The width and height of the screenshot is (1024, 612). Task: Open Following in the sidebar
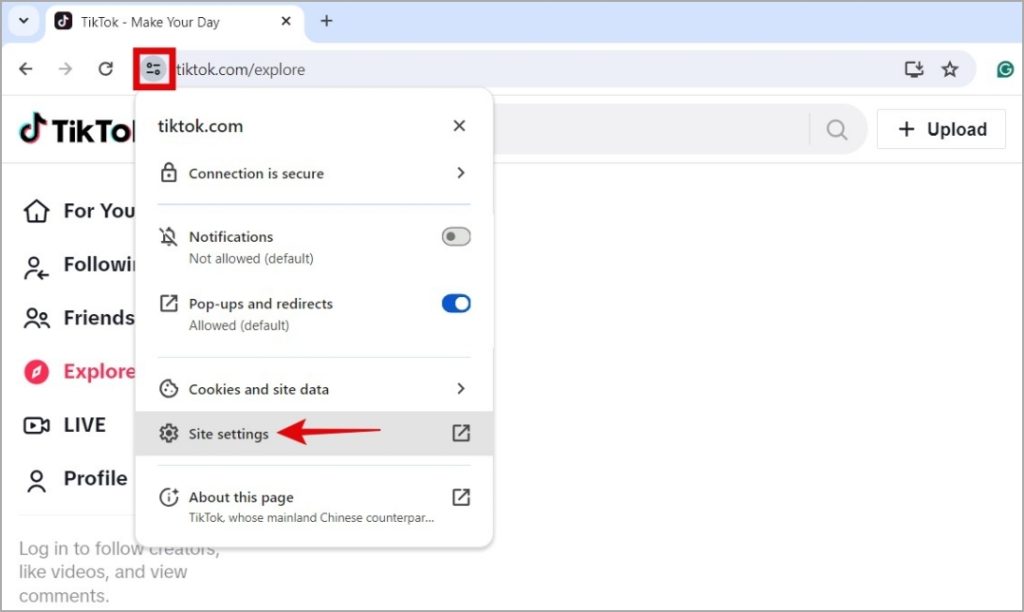click(x=78, y=265)
